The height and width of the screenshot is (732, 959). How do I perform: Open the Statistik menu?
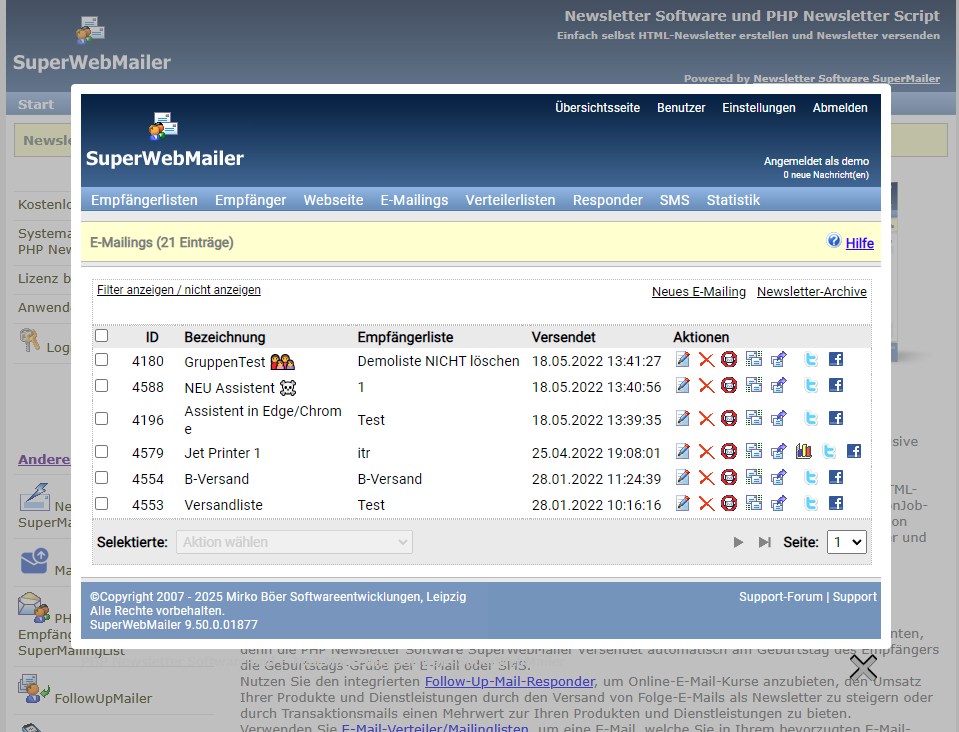pyautogui.click(x=733, y=200)
